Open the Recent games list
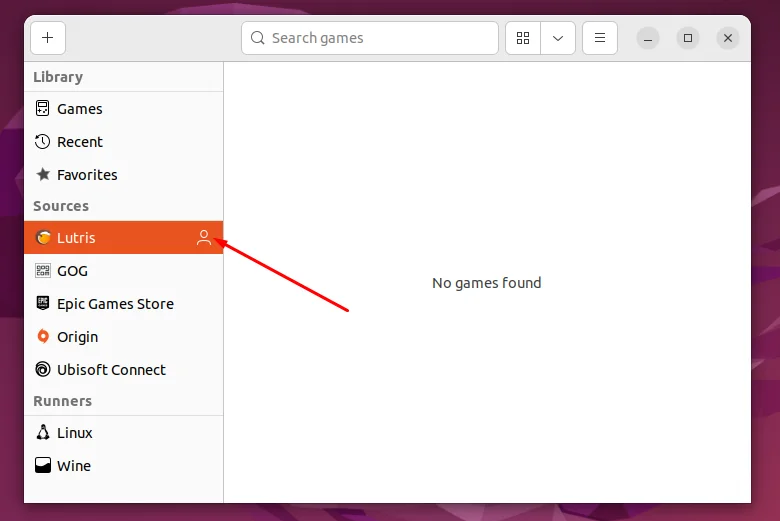 pos(124,142)
